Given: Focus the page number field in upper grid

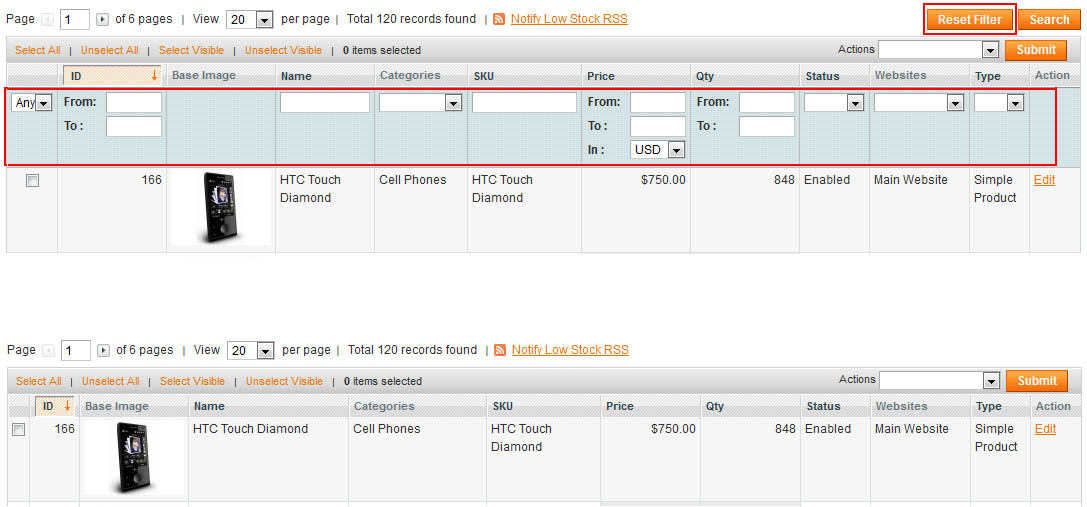Looking at the screenshot, I should (x=75, y=19).
